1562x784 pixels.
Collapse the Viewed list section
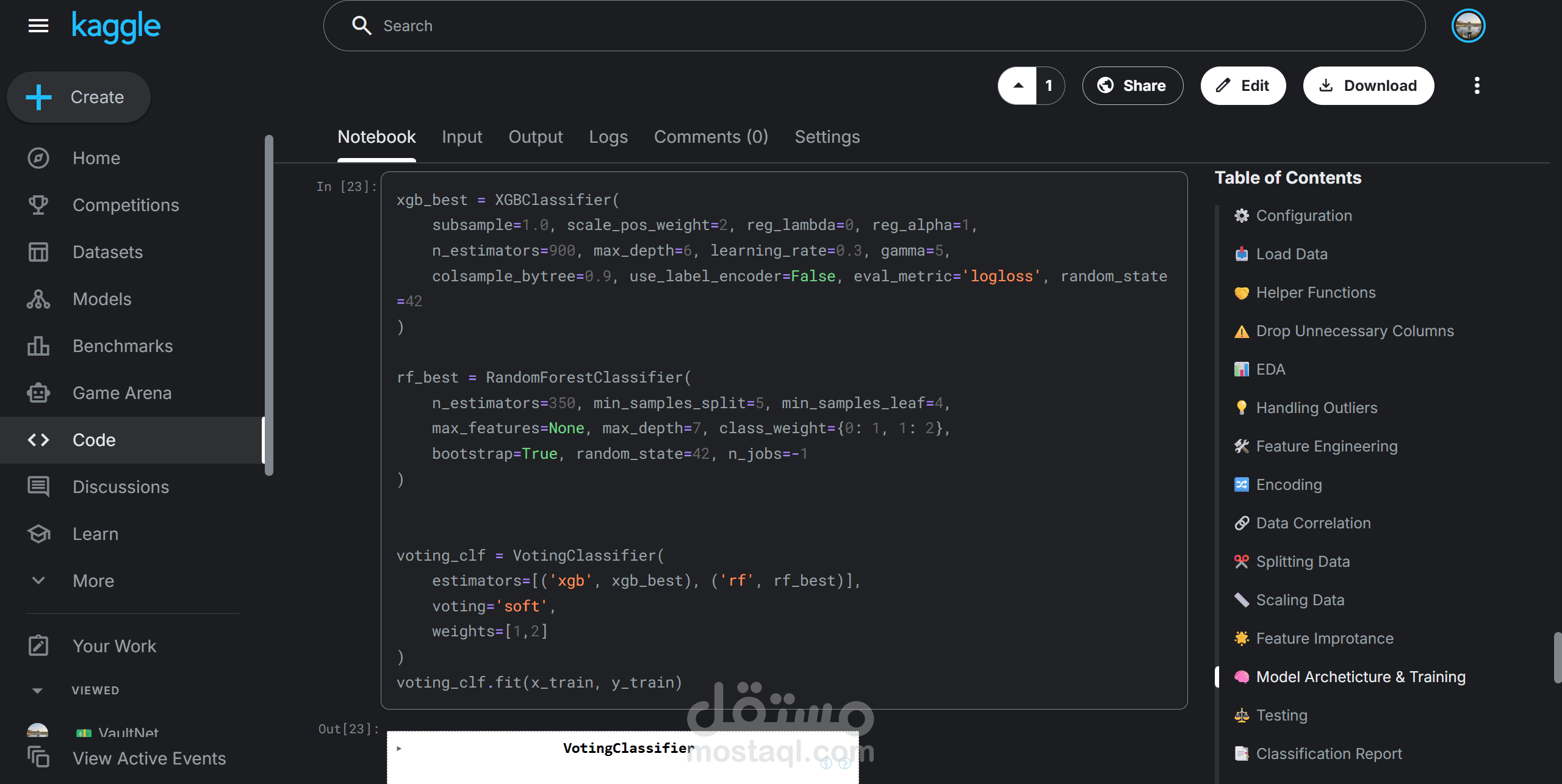pyautogui.click(x=37, y=691)
